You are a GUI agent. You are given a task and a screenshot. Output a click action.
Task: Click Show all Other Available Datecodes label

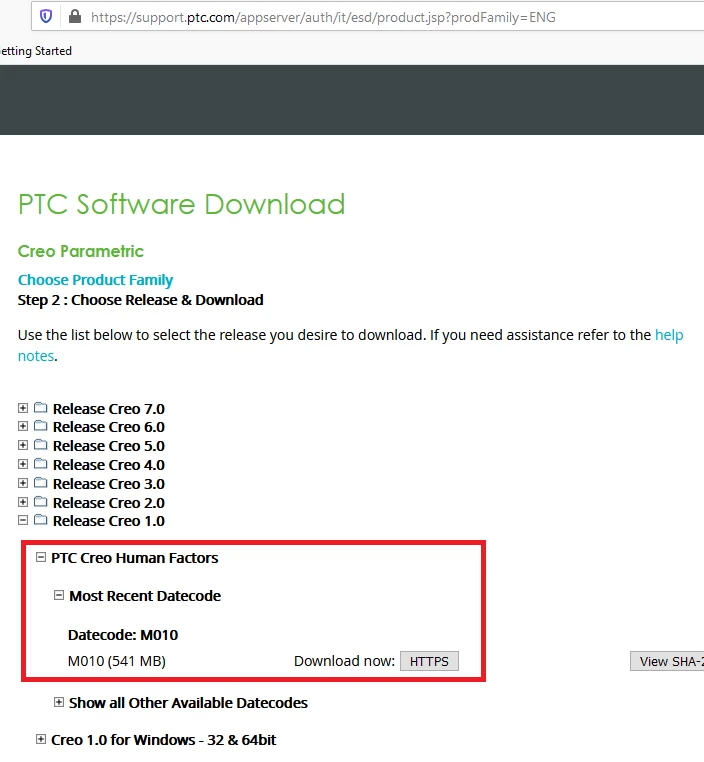(x=188, y=703)
